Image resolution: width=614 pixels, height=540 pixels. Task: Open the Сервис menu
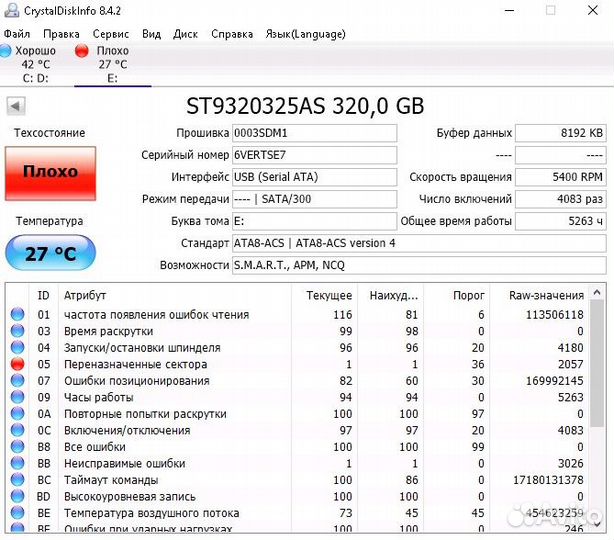pos(111,34)
